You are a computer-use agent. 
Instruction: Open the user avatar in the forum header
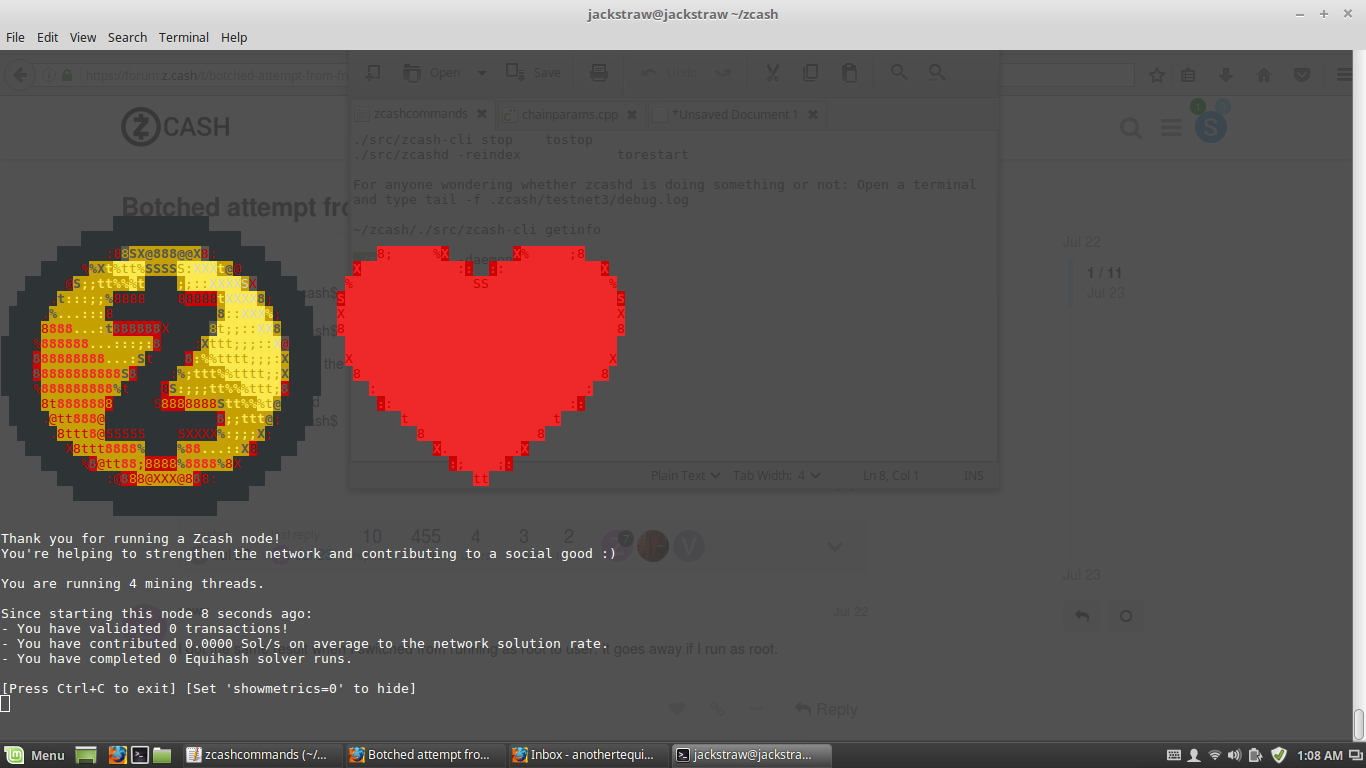[x=1211, y=126]
